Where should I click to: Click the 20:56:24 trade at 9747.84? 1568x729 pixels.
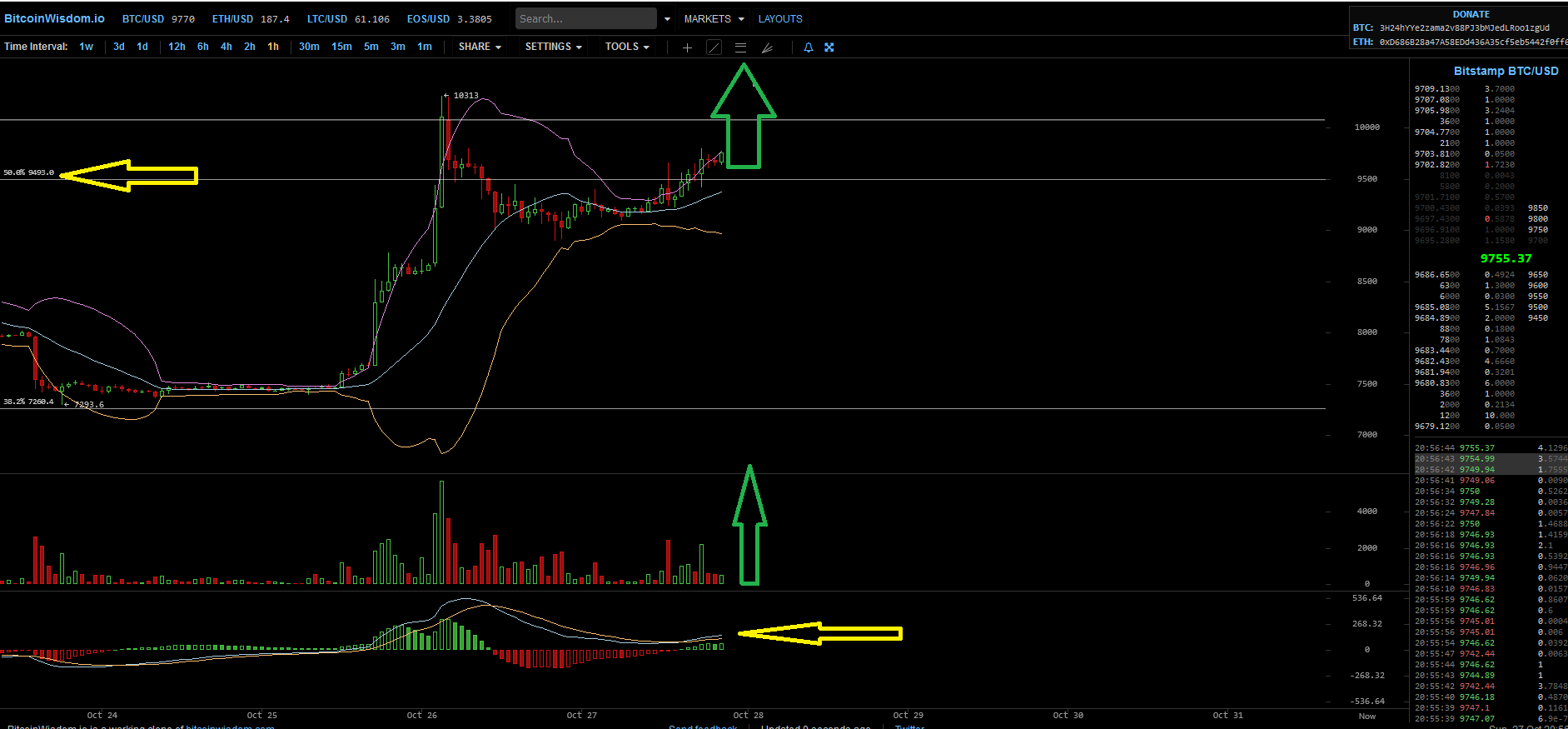tap(1491, 513)
